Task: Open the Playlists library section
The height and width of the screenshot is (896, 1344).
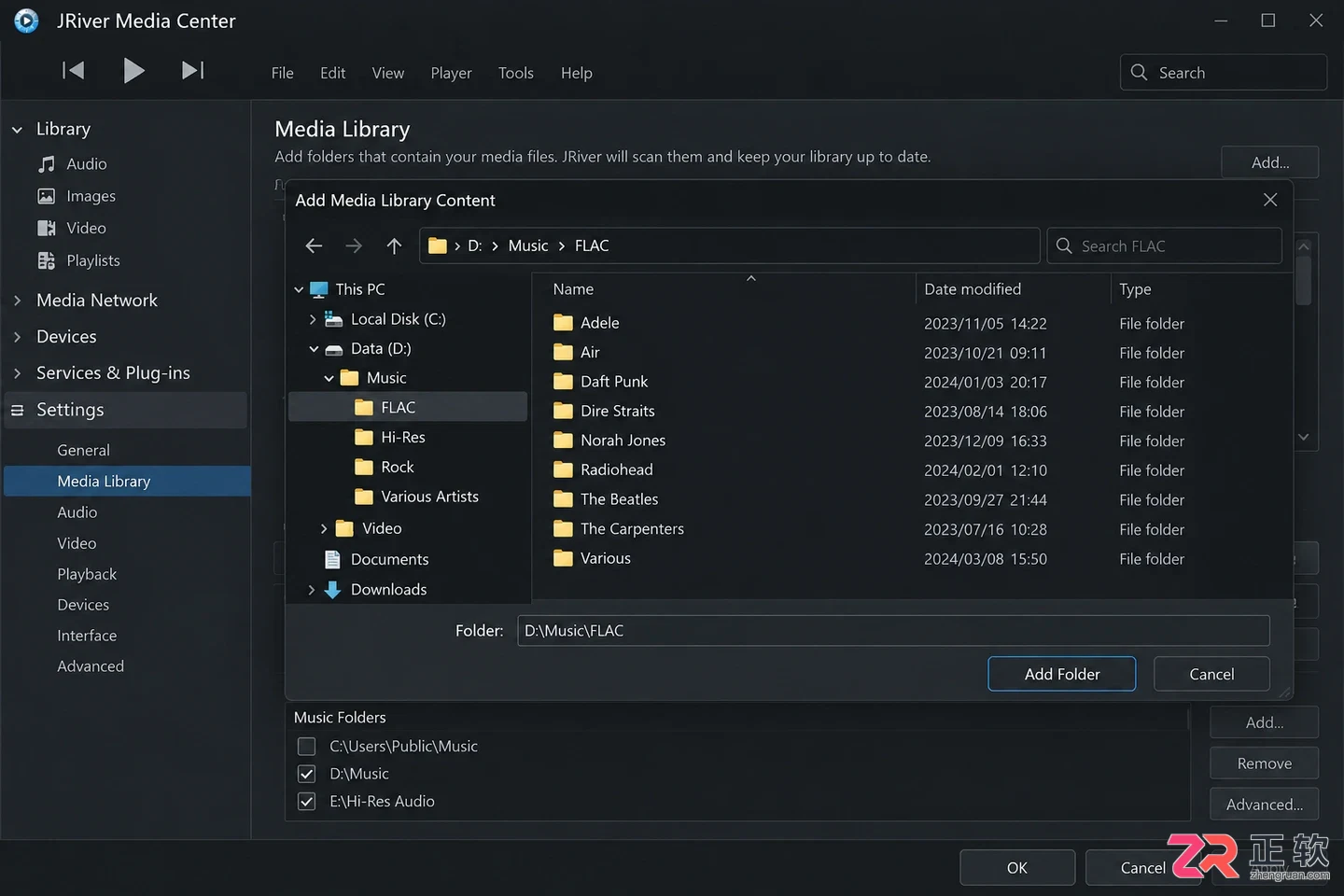Action: (x=79, y=260)
